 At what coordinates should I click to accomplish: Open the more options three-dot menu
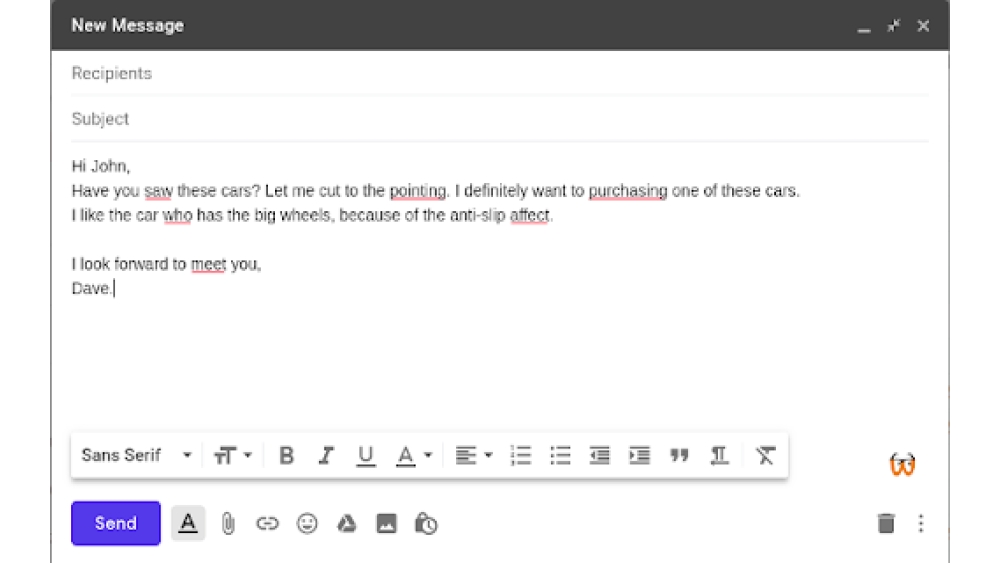click(x=921, y=523)
